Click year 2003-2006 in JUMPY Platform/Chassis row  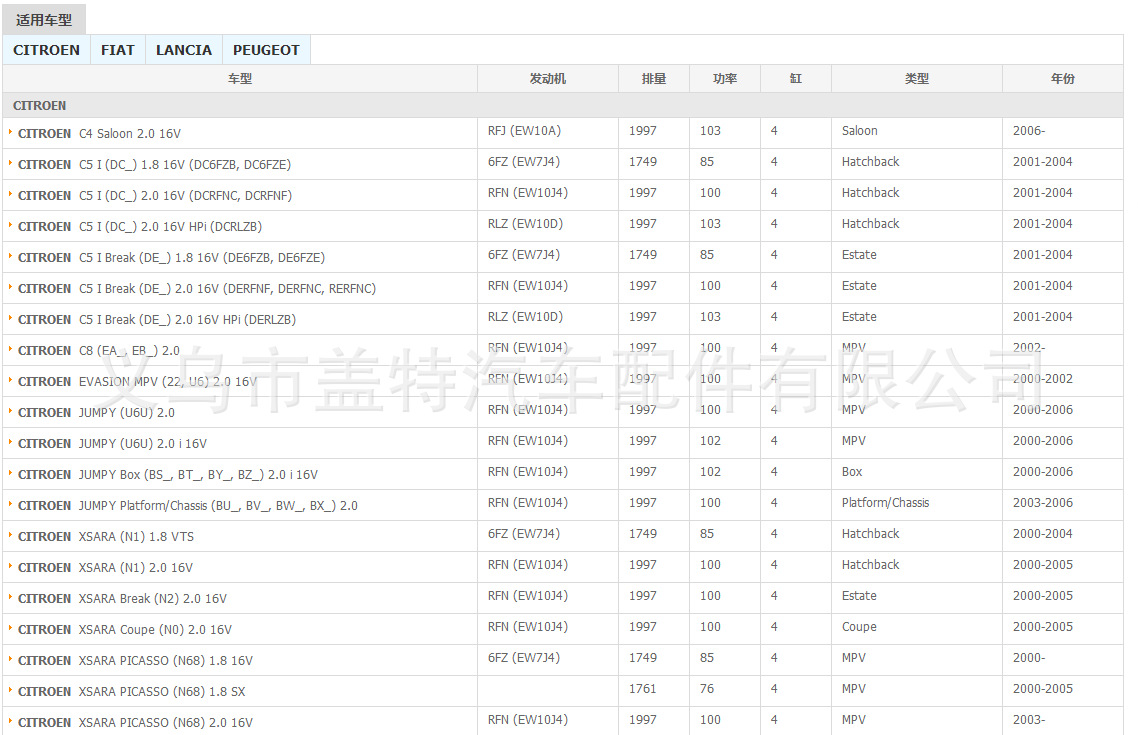click(1043, 503)
